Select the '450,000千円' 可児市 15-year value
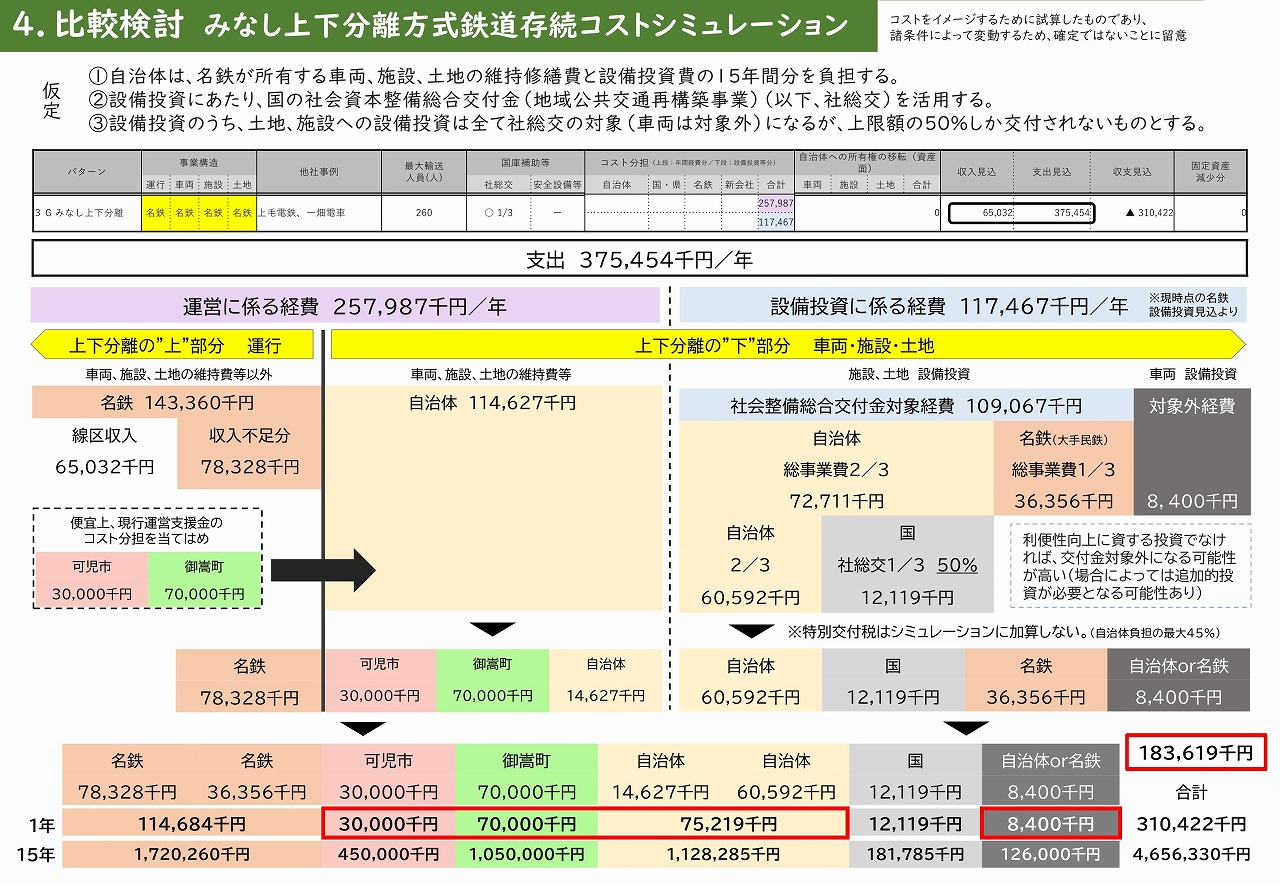 click(x=389, y=855)
